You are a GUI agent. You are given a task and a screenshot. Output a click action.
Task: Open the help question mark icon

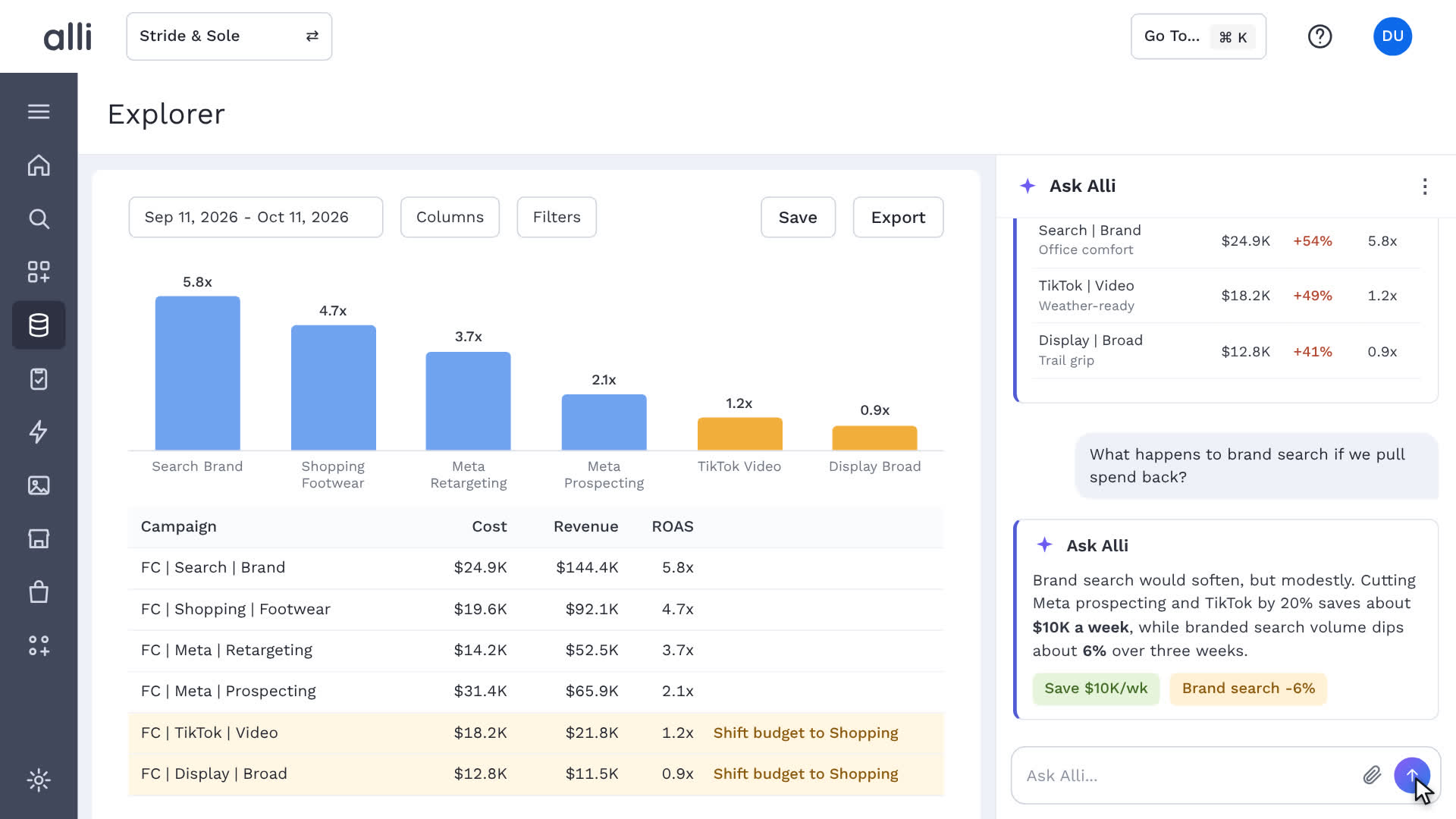coord(1319,36)
